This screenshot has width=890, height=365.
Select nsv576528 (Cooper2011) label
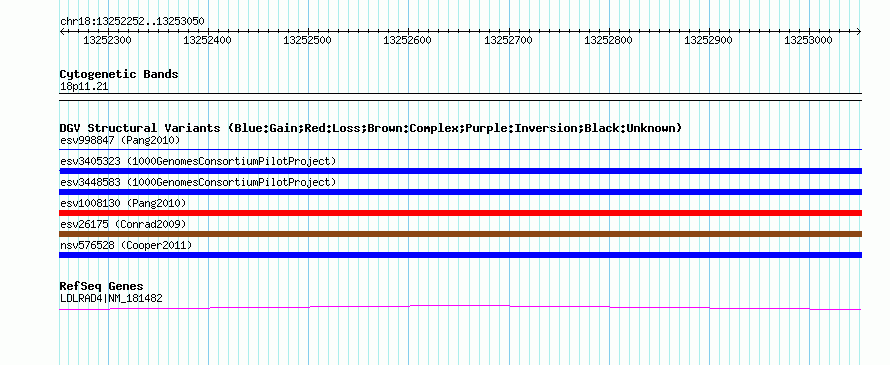(126, 245)
